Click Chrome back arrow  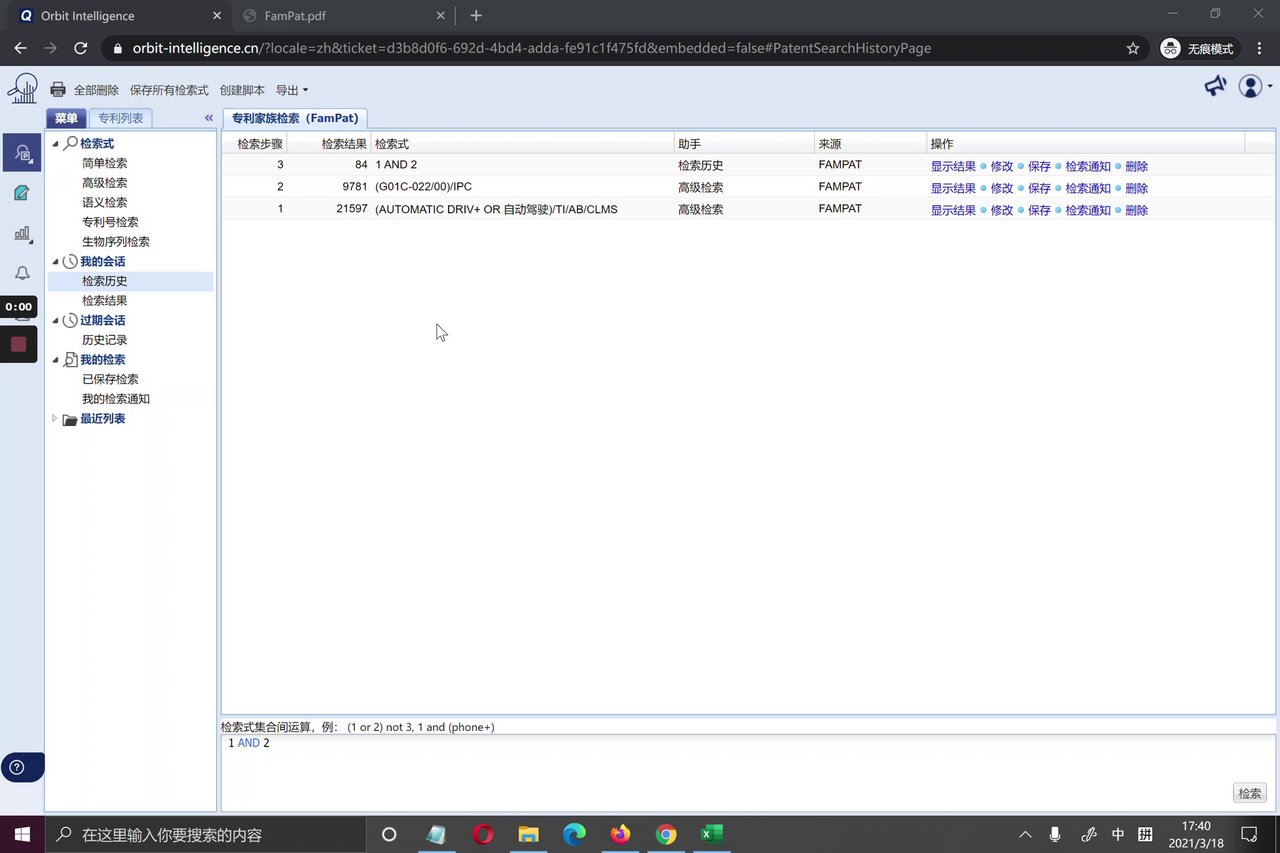(20, 48)
